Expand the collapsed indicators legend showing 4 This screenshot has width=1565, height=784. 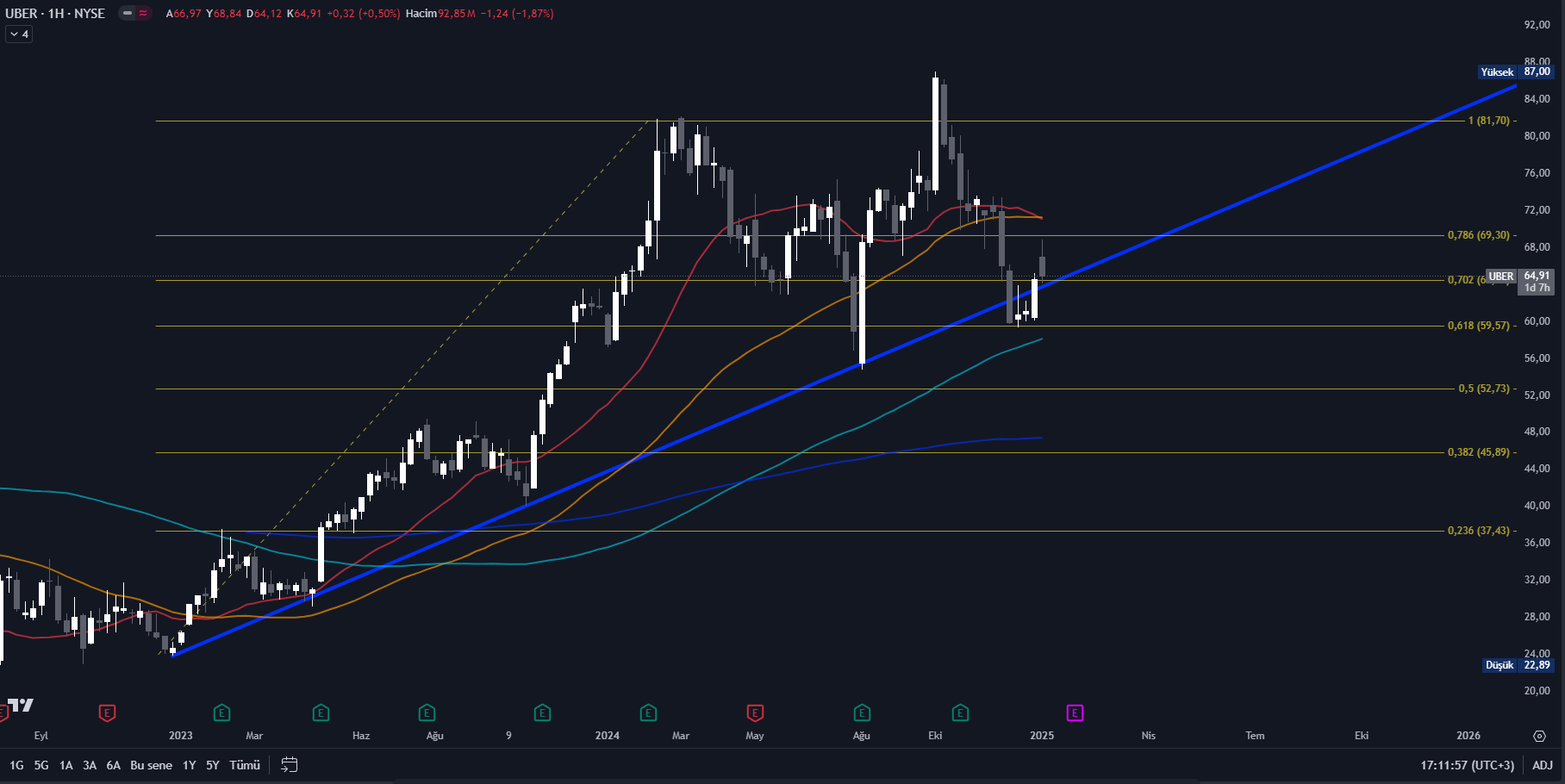[19, 34]
